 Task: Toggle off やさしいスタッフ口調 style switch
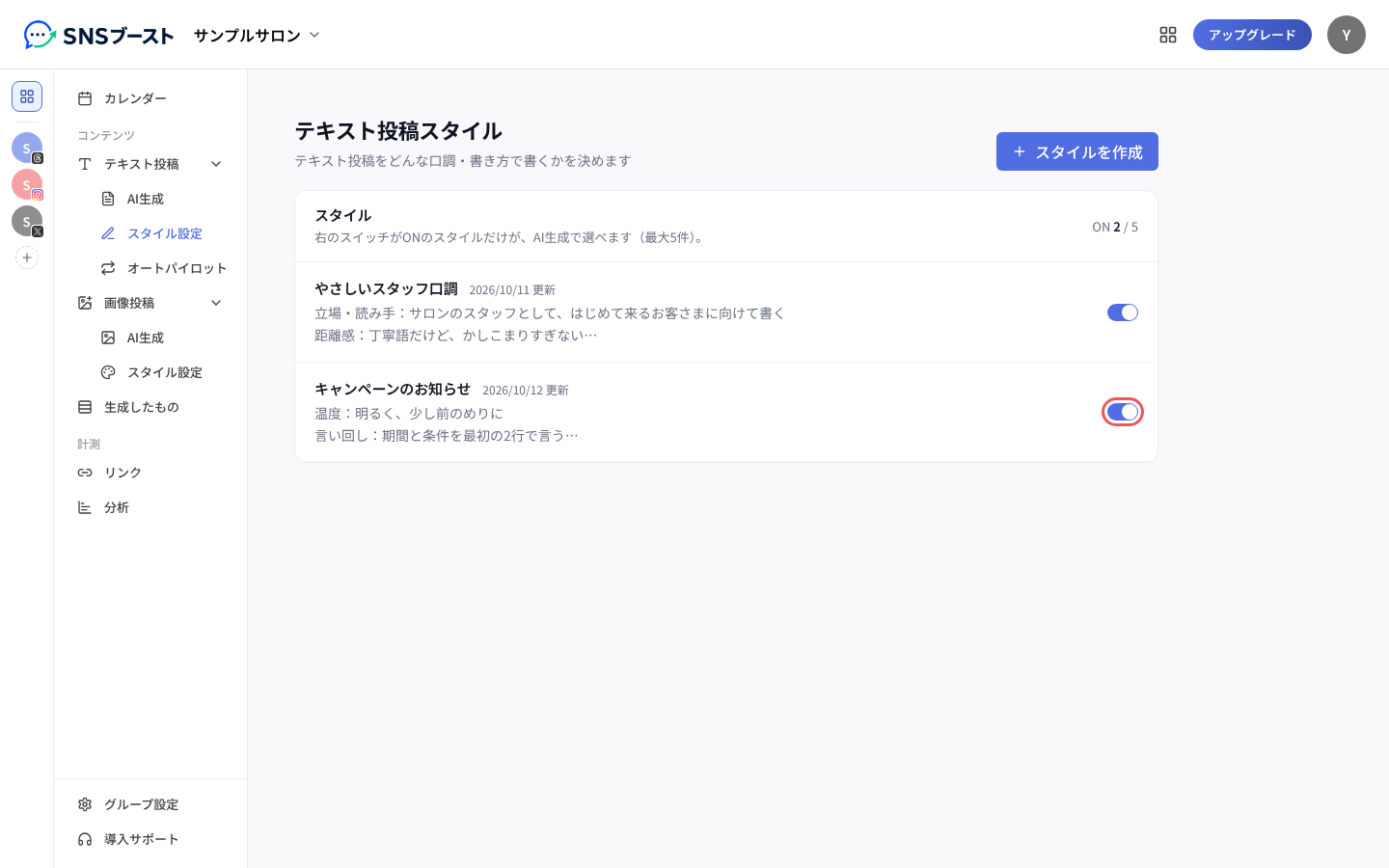(x=1123, y=312)
